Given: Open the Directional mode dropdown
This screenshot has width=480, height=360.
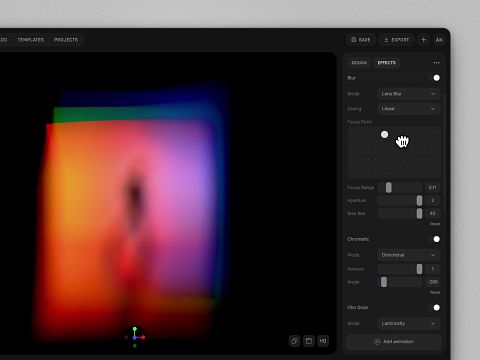Looking at the screenshot, I should click(408, 255).
